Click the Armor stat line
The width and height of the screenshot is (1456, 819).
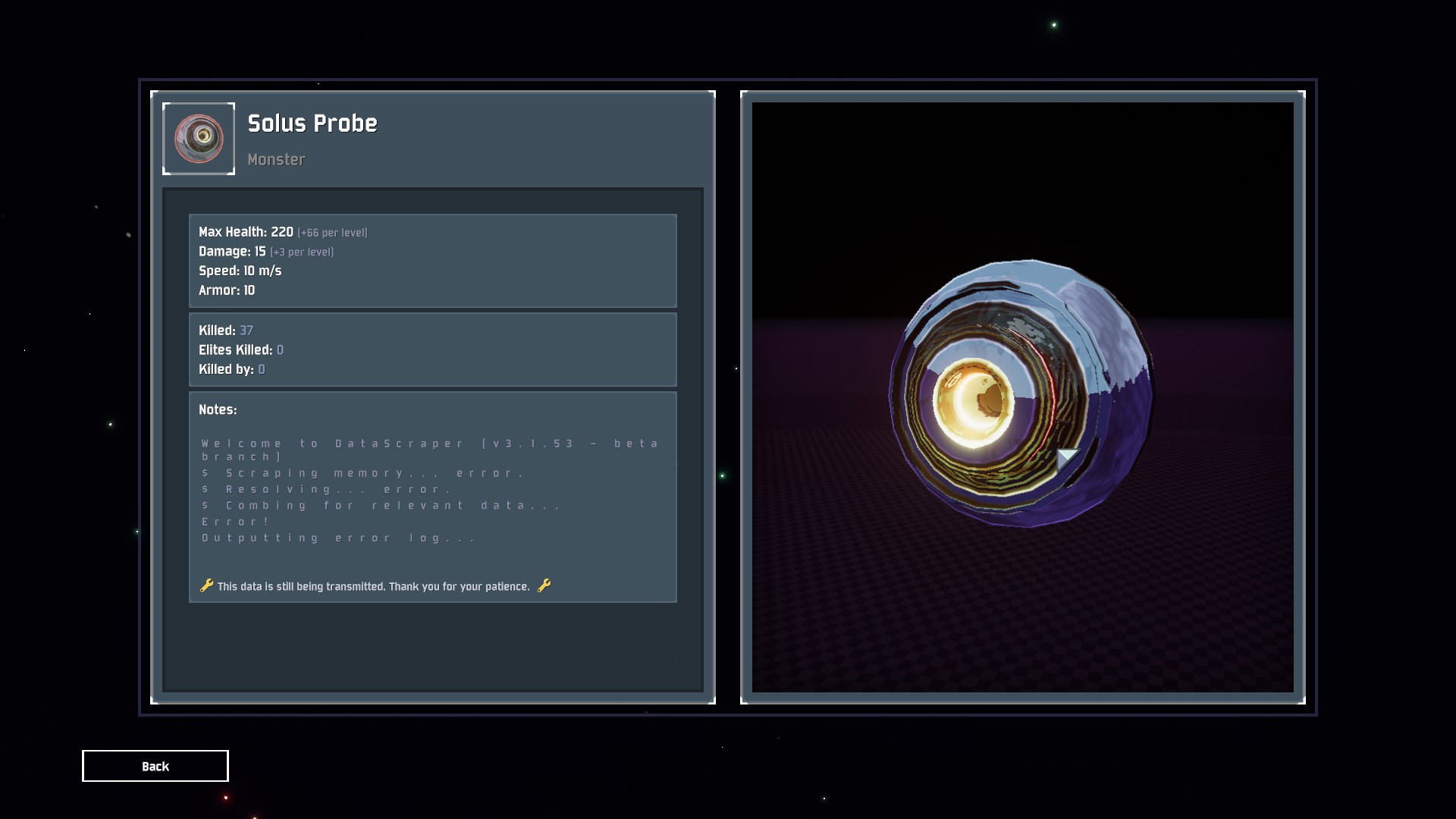click(227, 290)
